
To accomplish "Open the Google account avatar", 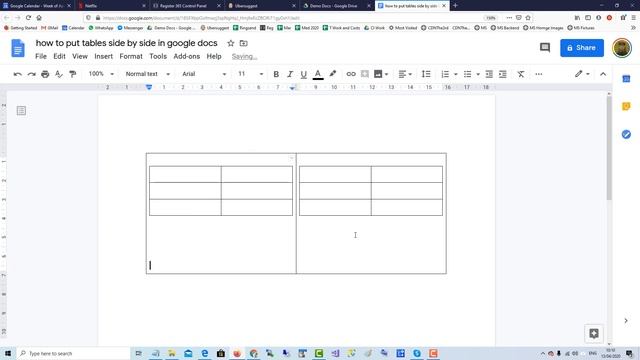I will click(x=622, y=48).
